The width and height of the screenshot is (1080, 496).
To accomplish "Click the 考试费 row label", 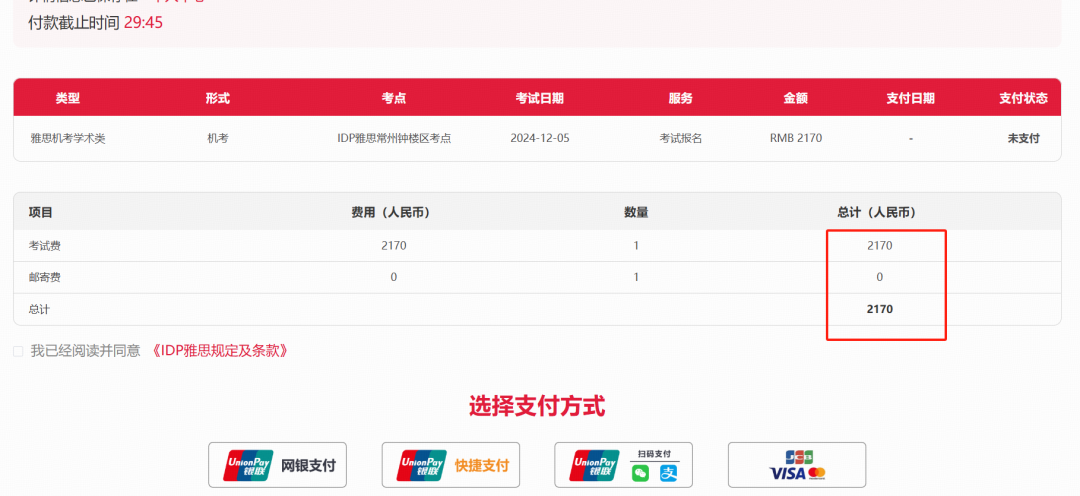I will tap(44, 245).
